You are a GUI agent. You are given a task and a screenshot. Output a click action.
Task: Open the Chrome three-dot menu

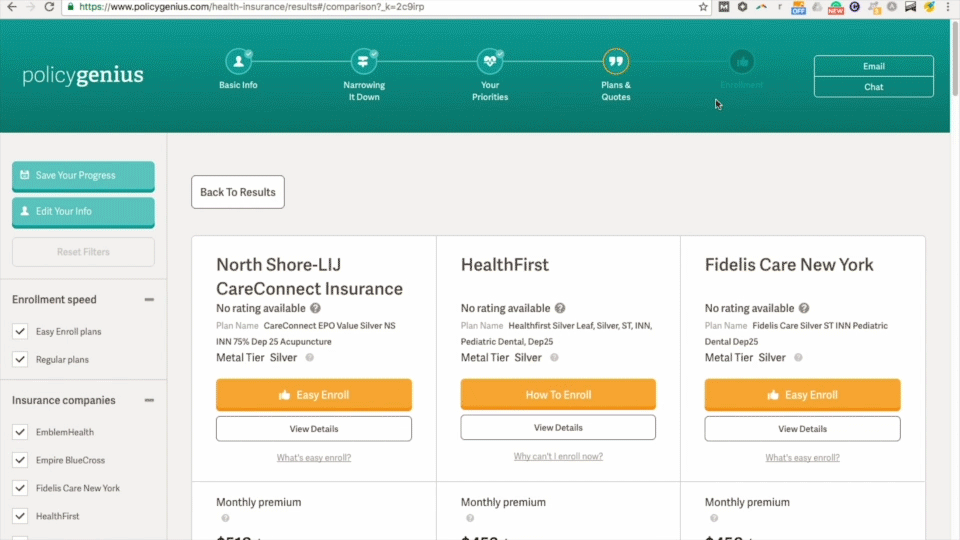(948, 7)
